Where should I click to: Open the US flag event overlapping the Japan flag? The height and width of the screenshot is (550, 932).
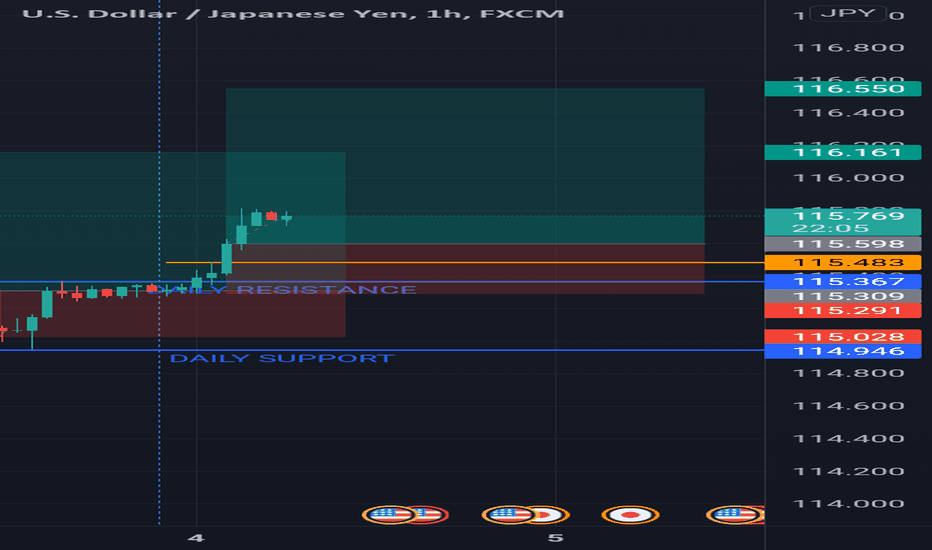tap(508, 514)
